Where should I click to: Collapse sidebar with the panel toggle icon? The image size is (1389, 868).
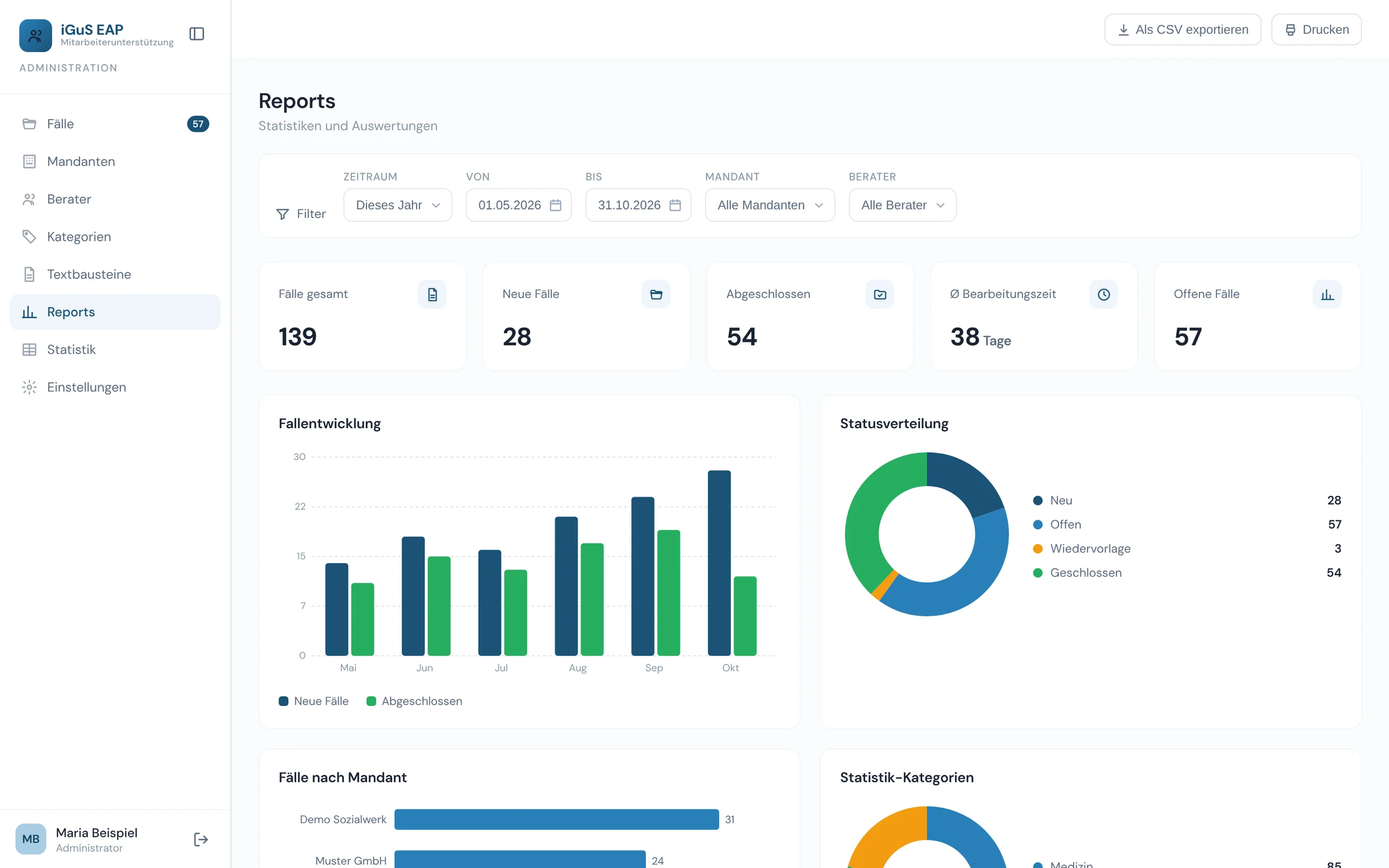coord(197,34)
